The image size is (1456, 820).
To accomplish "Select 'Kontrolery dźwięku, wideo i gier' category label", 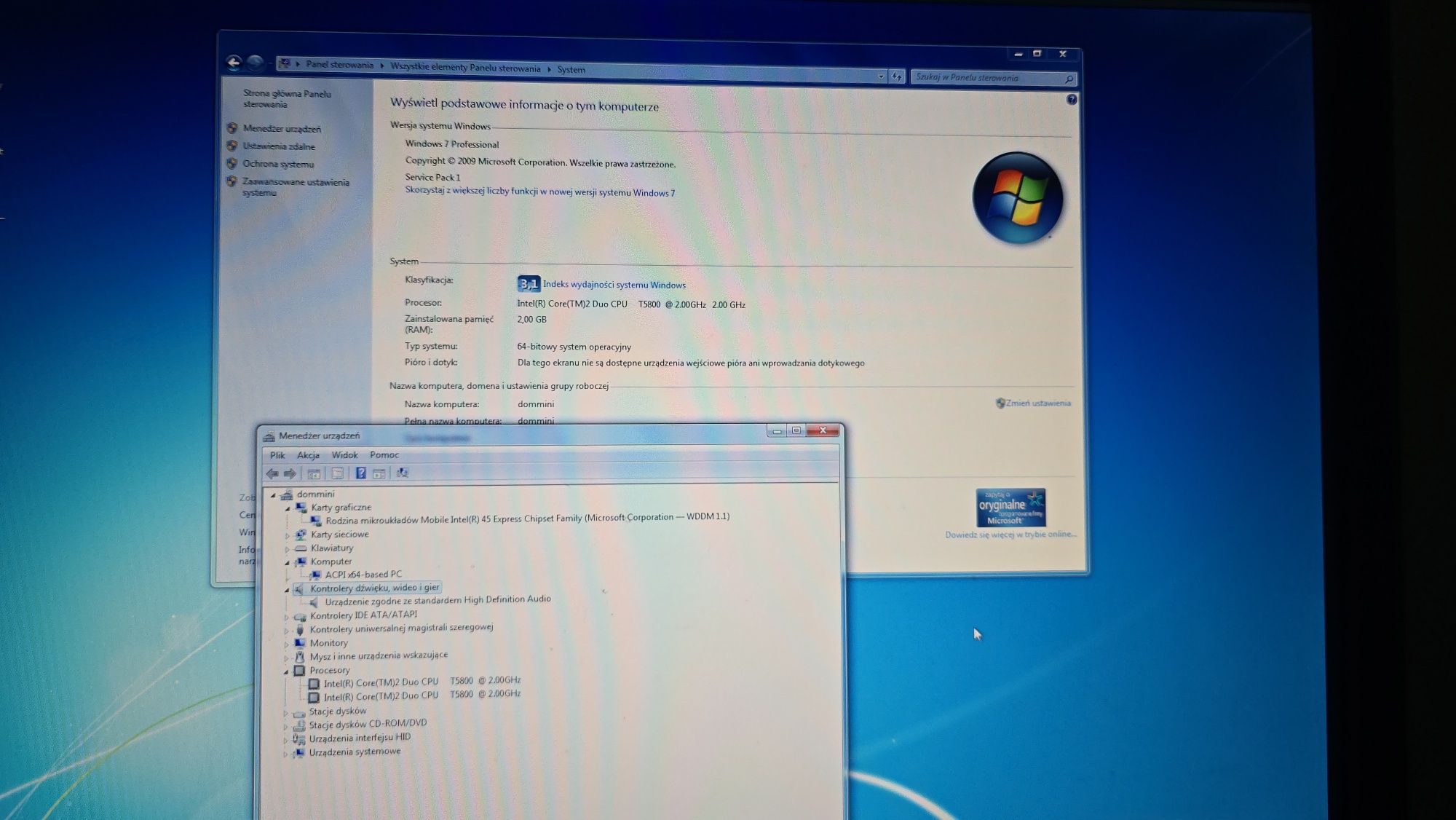I will tap(375, 588).
